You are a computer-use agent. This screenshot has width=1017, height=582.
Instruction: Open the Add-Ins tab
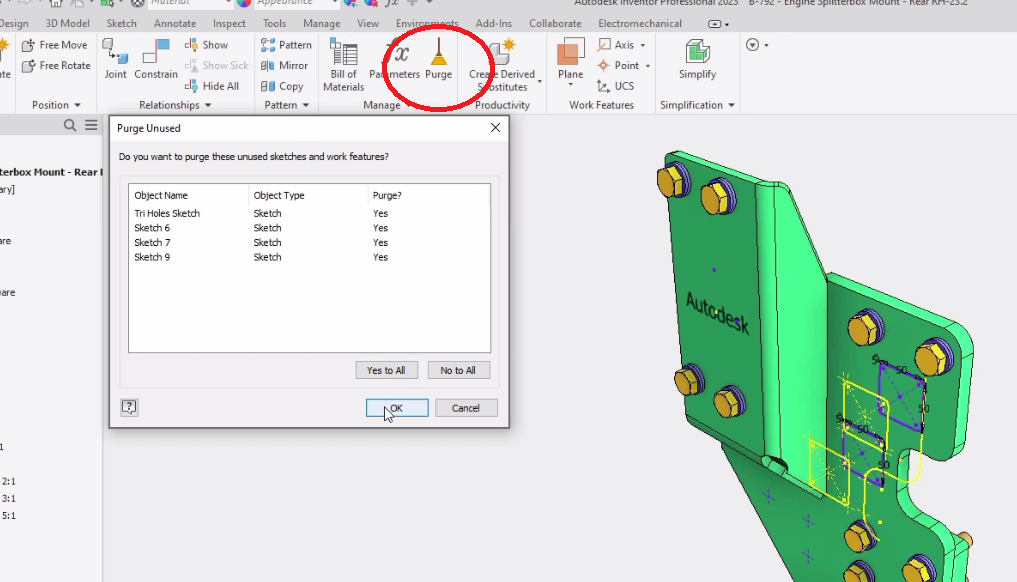pyautogui.click(x=494, y=23)
